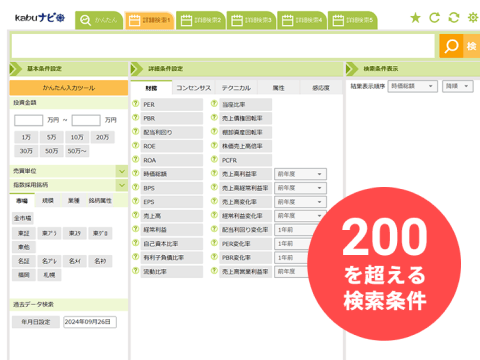Add the PER search condition
Image resolution: width=480 pixels, height=360 pixels.
[x=172, y=105]
